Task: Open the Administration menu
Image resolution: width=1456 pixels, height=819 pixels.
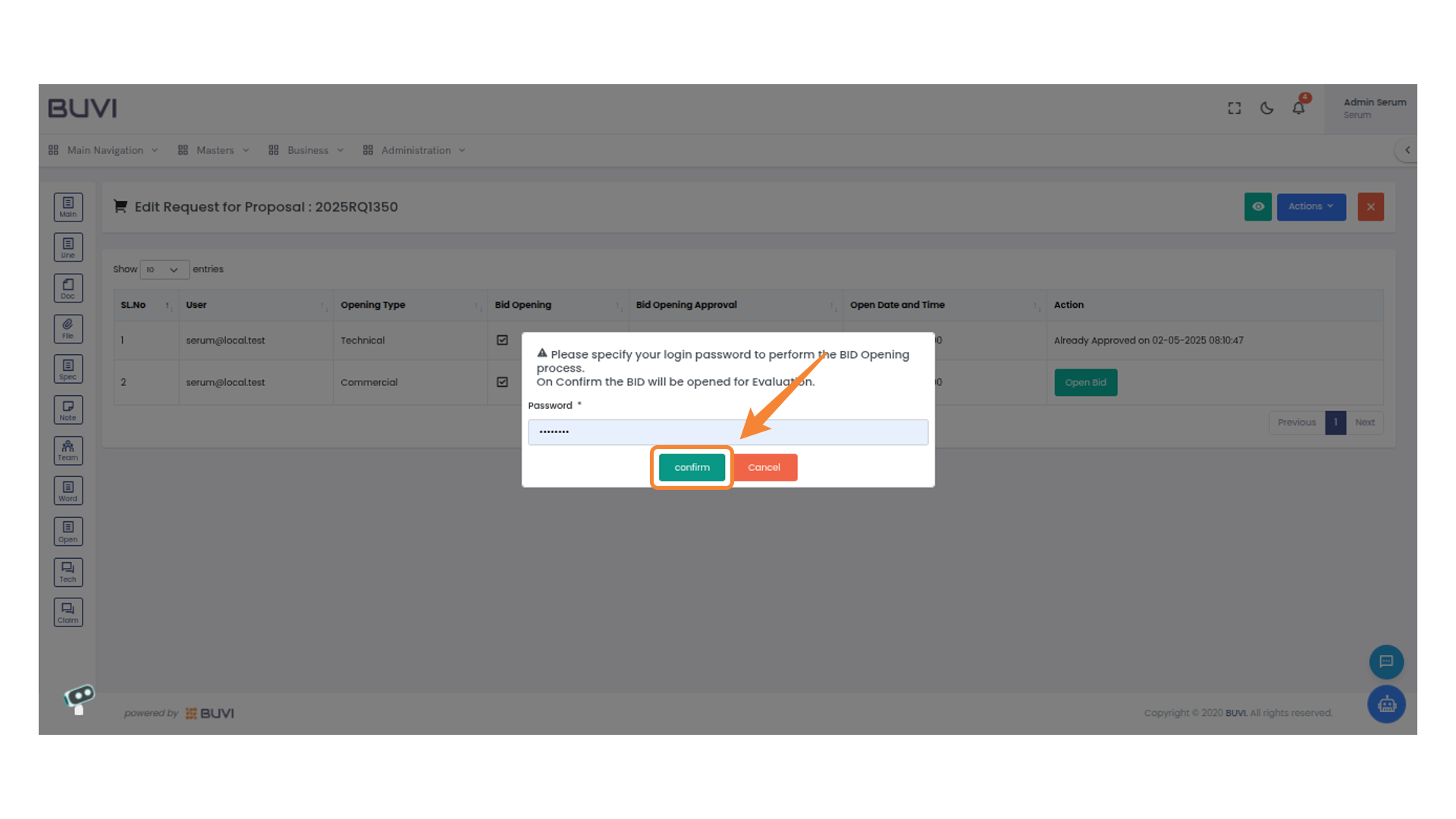Action: click(414, 150)
